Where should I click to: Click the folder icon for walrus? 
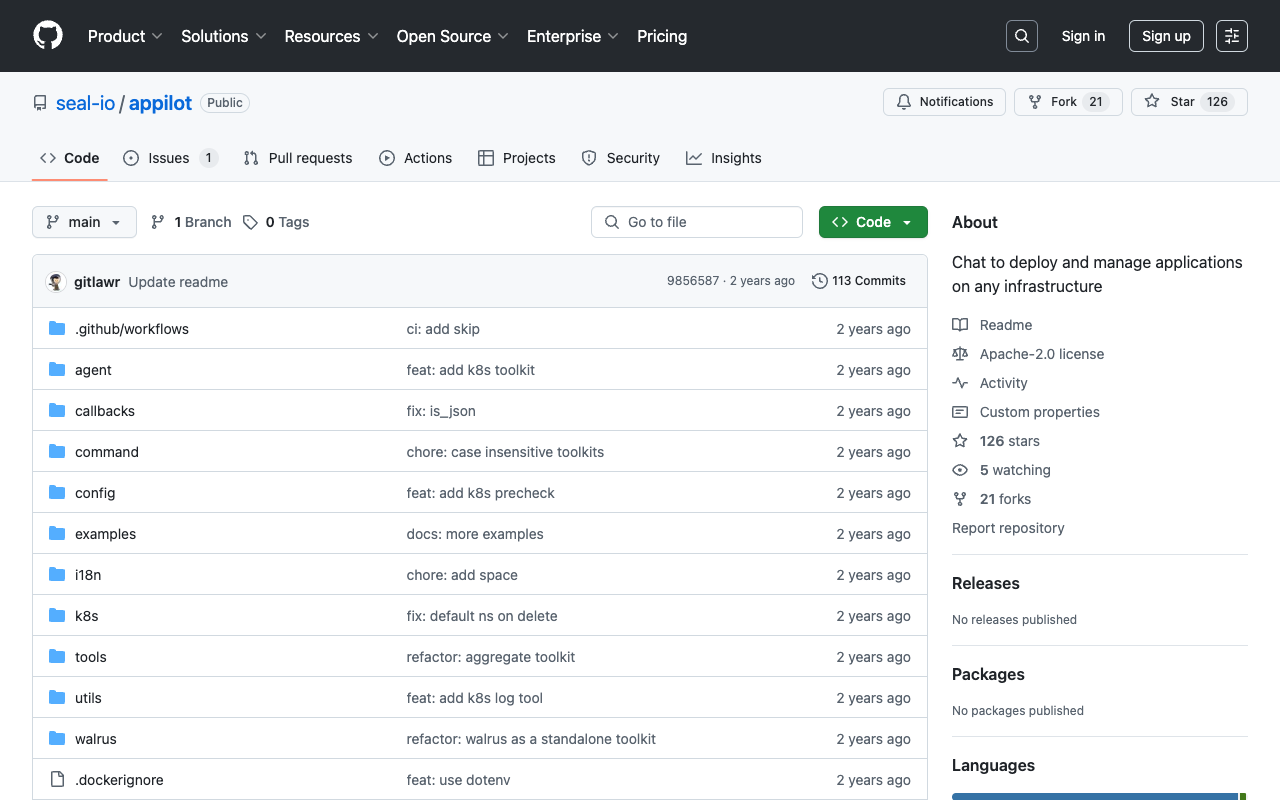click(x=57, y=738)
